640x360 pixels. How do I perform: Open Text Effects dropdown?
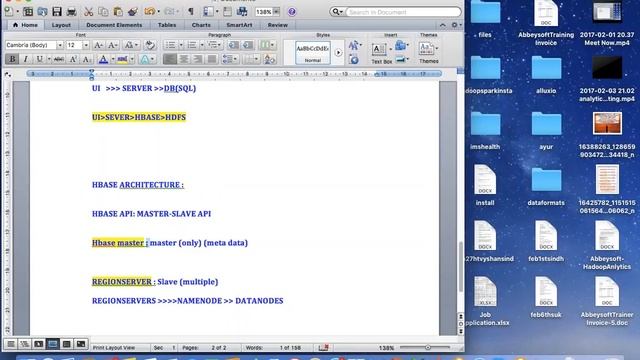147,59
